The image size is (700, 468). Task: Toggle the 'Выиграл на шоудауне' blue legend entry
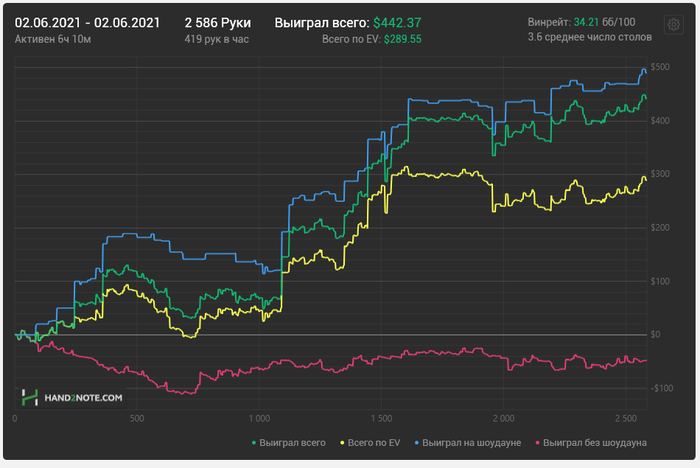point(468,443)
